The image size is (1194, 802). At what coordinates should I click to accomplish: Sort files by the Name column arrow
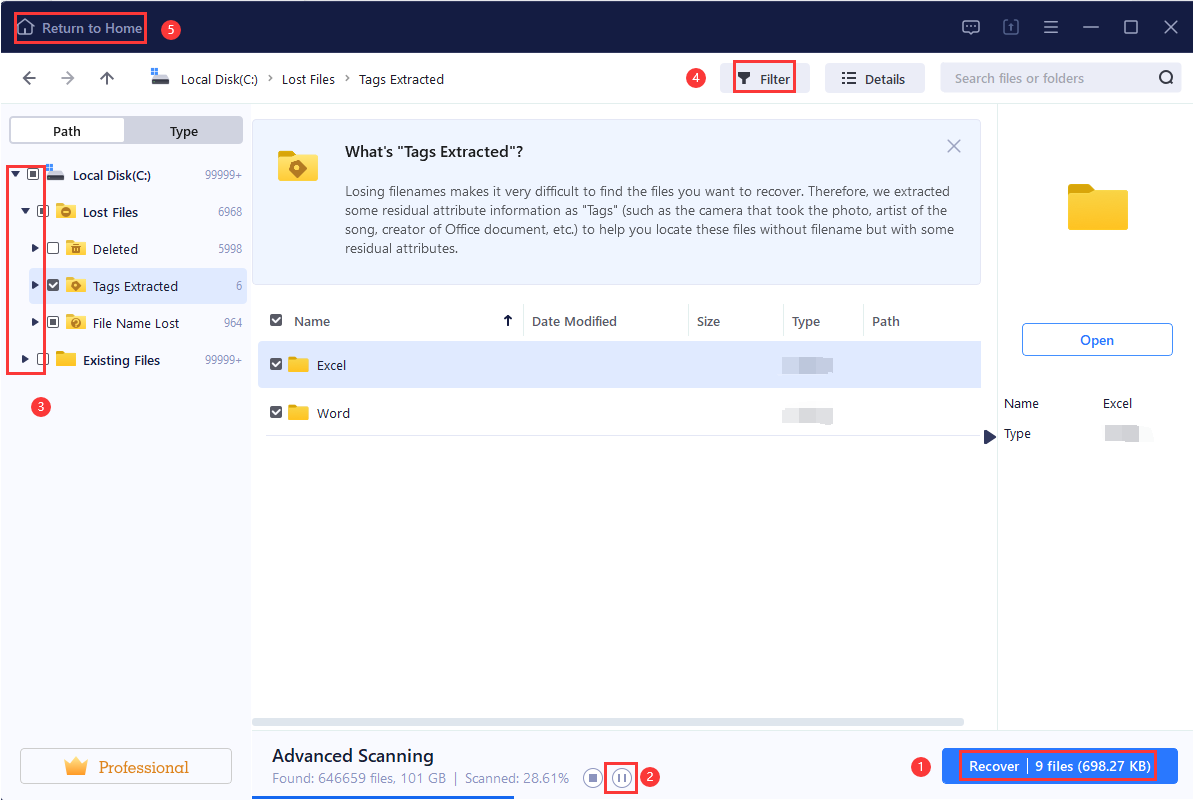point(508,320)
